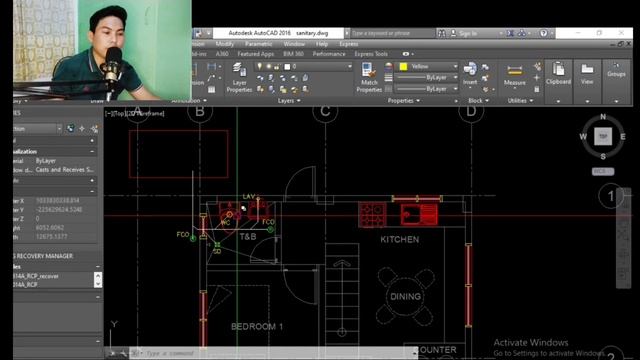
Task: Click the select objects icon in Properties
Action: click(82, 129)
